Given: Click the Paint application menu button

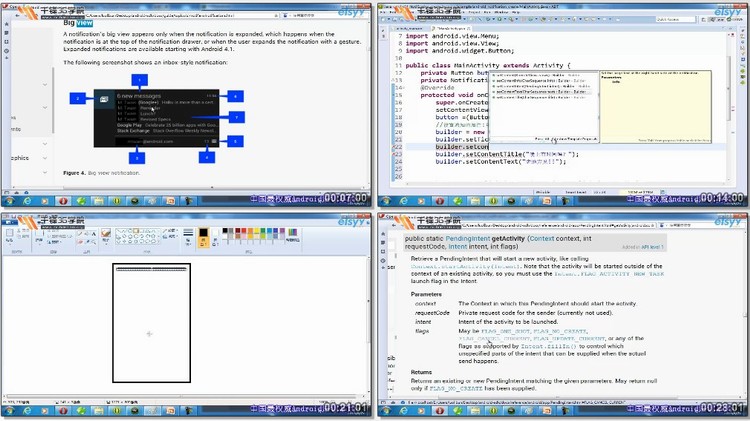Looking at the screenshot, I should point(9,222).
